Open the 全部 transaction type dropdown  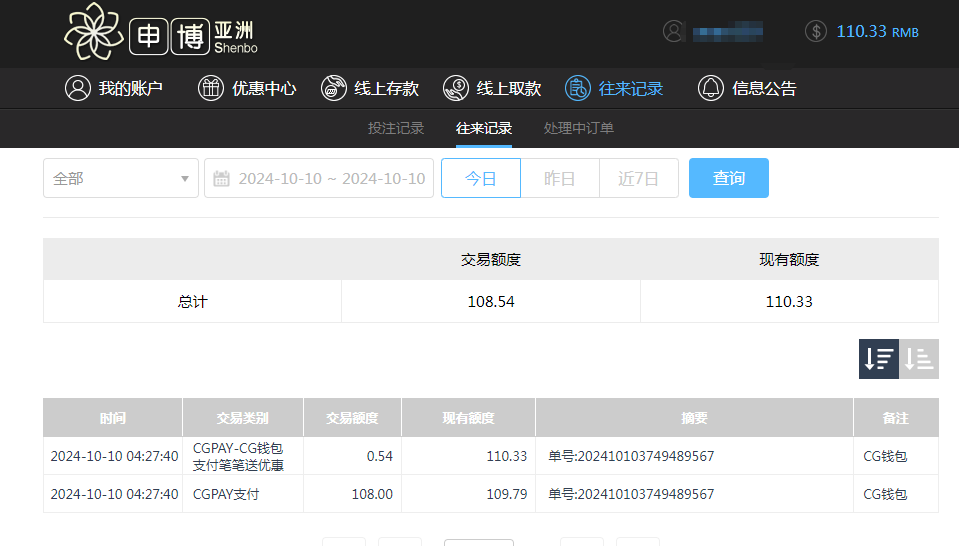120,178
